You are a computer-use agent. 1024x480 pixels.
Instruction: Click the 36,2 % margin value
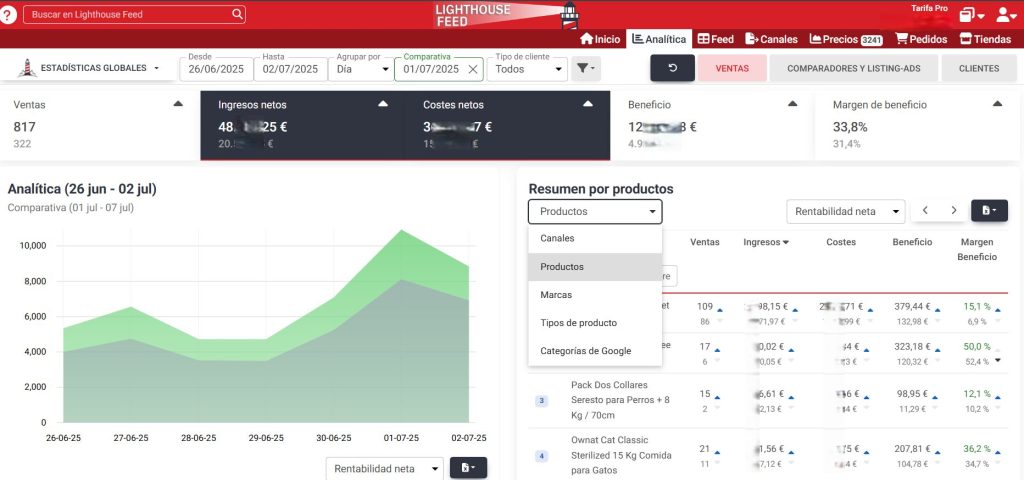[977, 449]
